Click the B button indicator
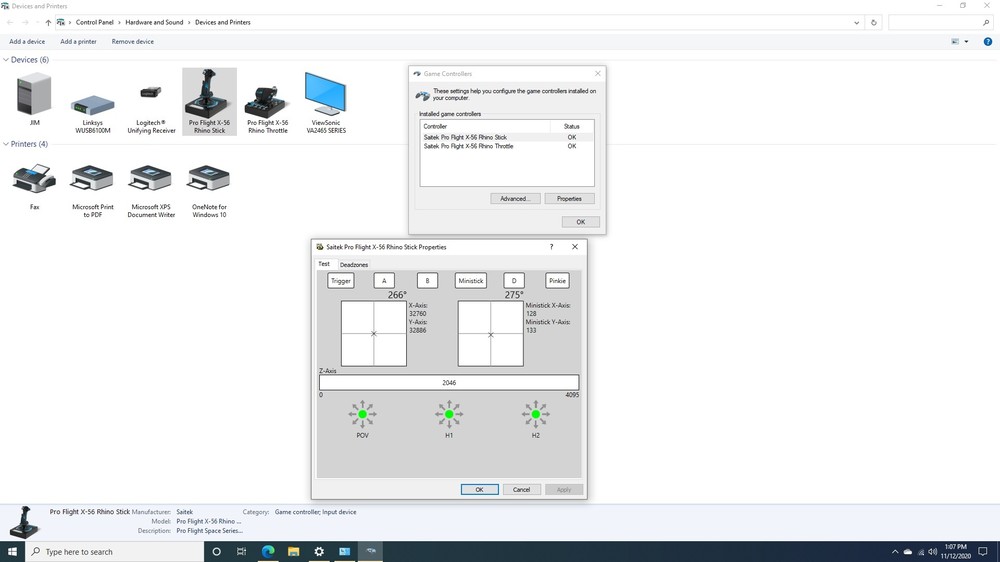1000x562 pixels. click(x=427, y=281)
